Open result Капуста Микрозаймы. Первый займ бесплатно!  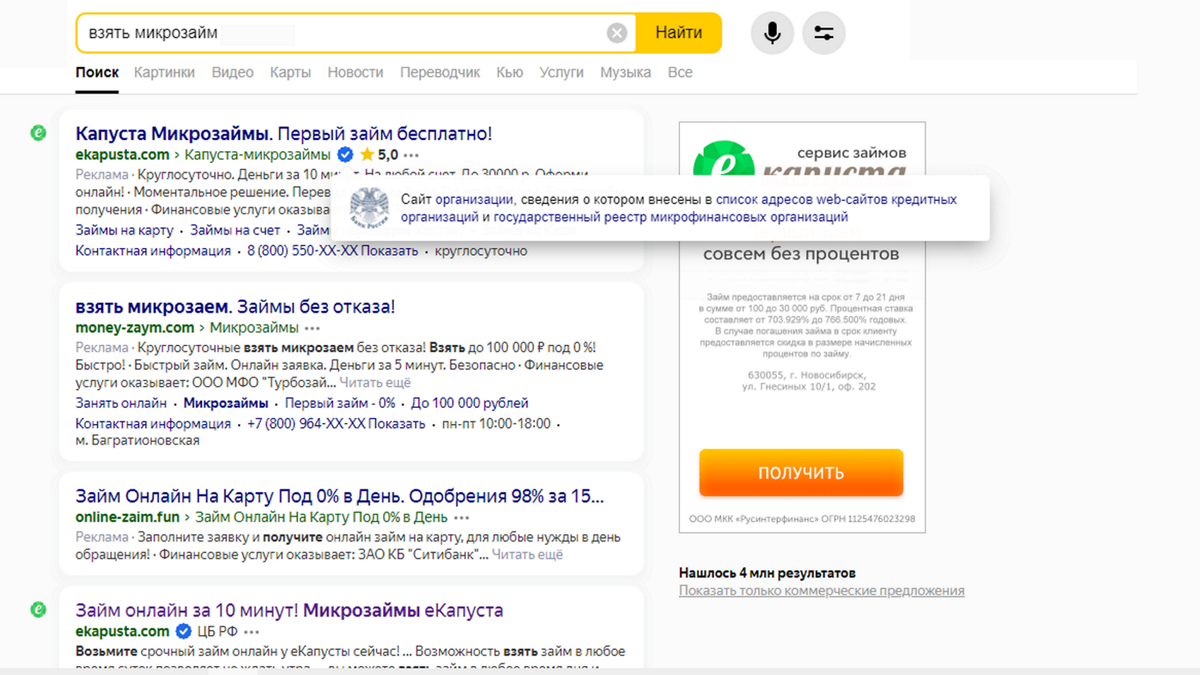click(284, 133)
